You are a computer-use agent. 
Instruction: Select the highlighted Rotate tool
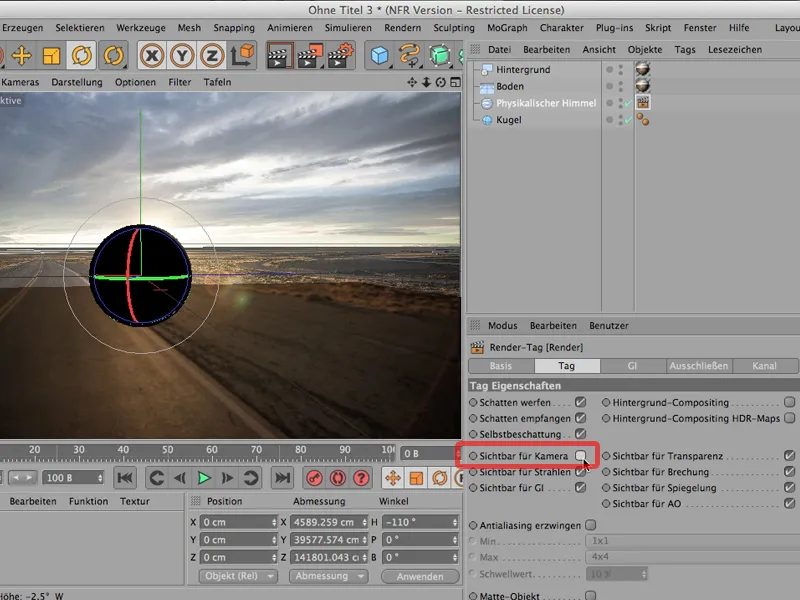click(82, 55)
